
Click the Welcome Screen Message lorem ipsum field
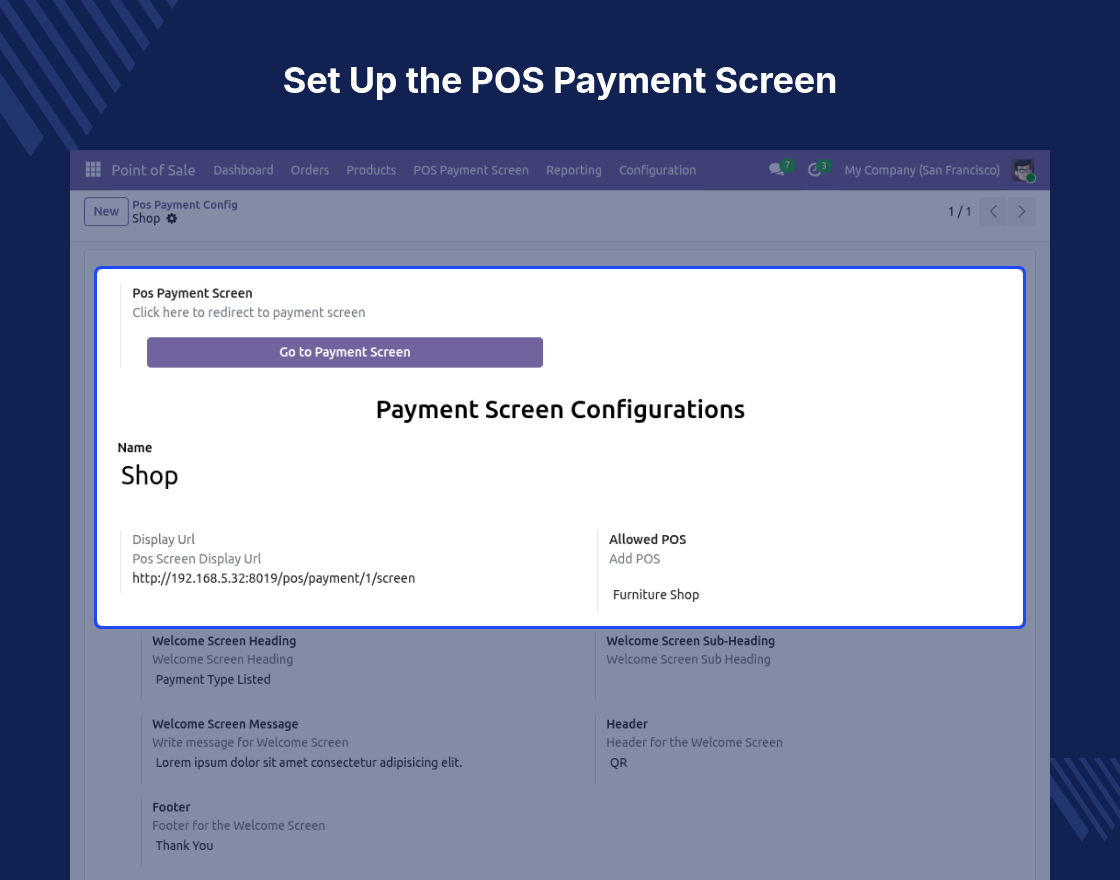[309, 762]
